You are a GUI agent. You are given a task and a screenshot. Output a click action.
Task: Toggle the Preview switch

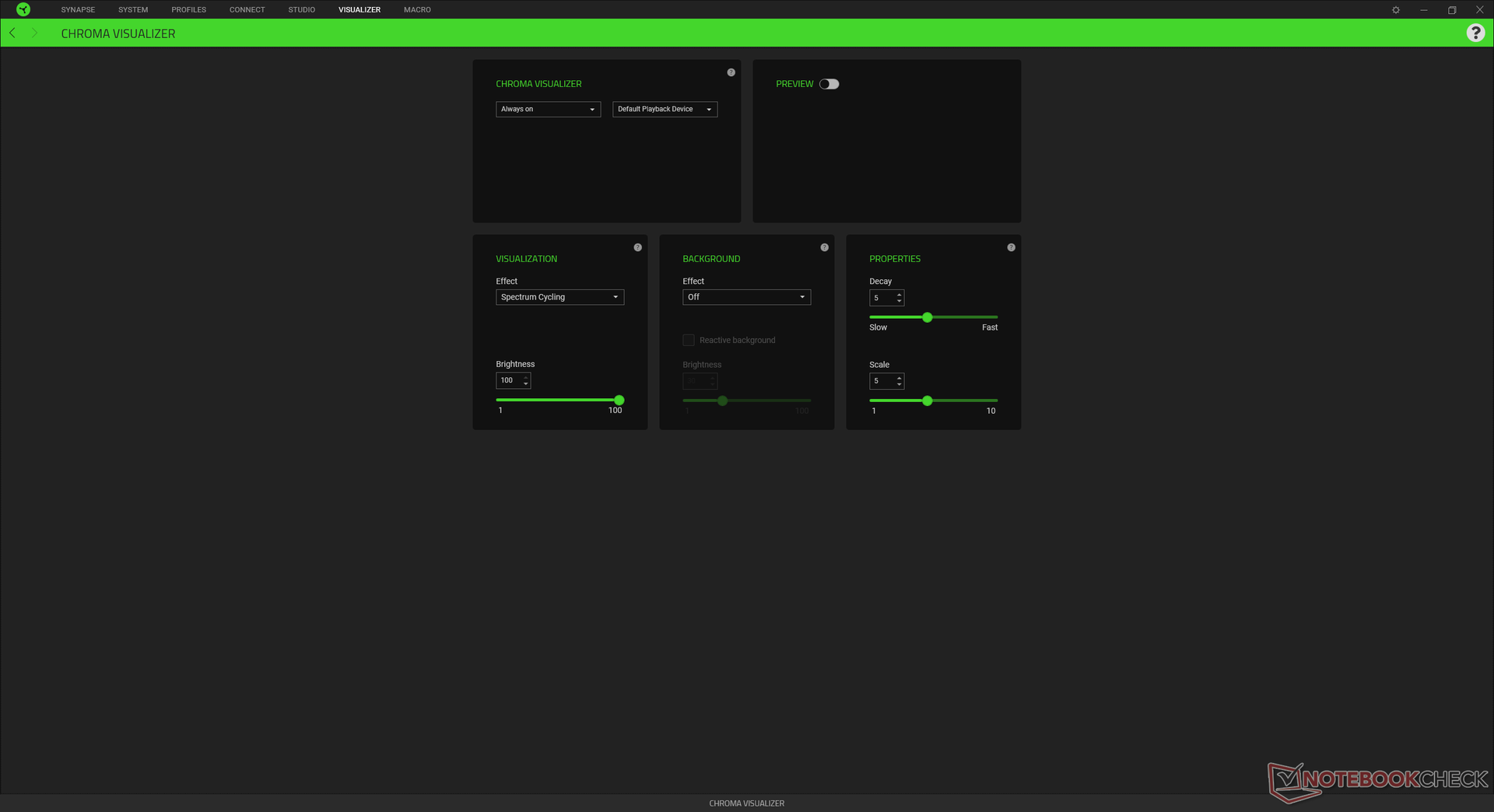click(829, 84)
